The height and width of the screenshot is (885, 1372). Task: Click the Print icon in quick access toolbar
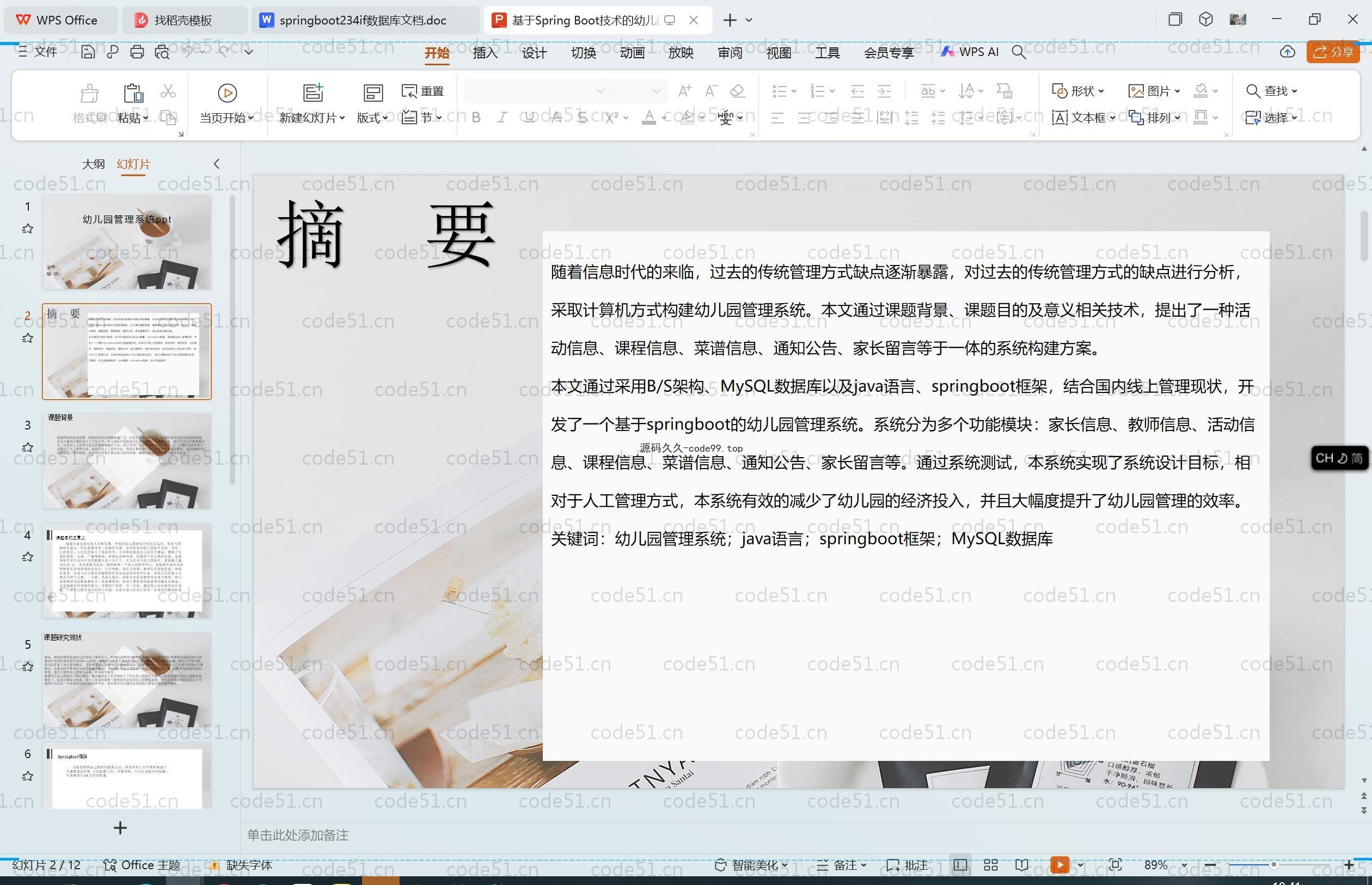(x=137, y=52)
